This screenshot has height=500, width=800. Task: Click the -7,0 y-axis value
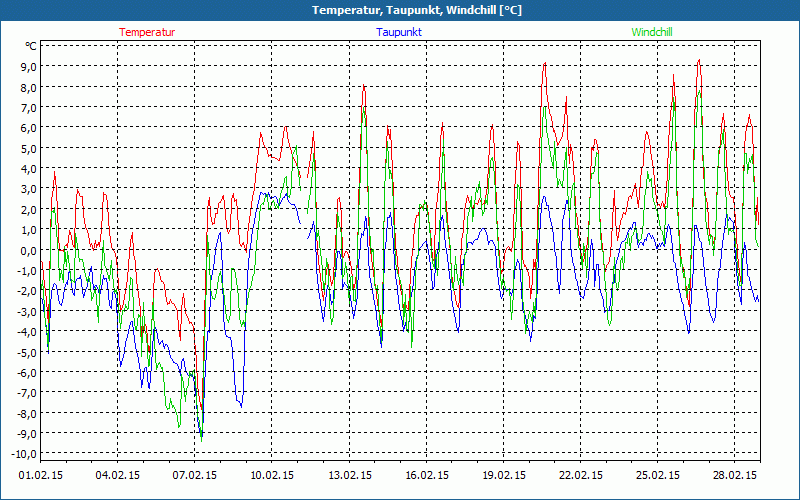[26, 393]
